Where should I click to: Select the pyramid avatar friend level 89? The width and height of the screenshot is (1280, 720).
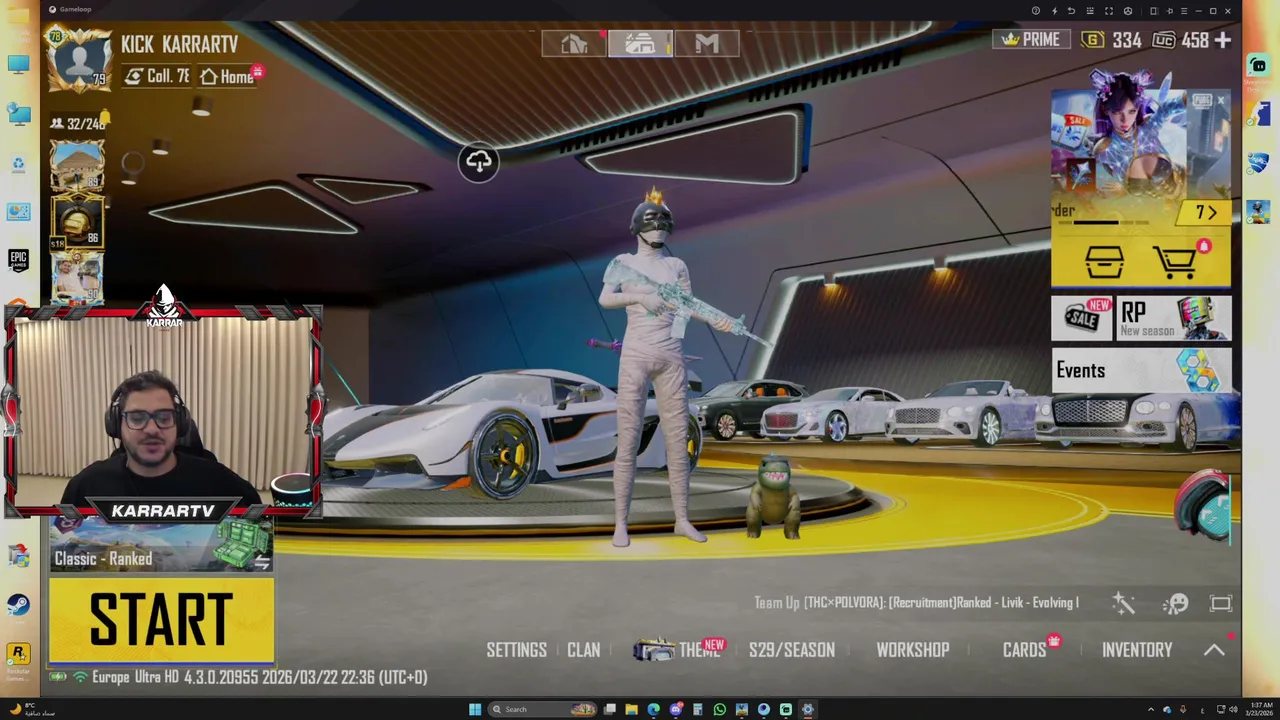click(x=77, y=165)
